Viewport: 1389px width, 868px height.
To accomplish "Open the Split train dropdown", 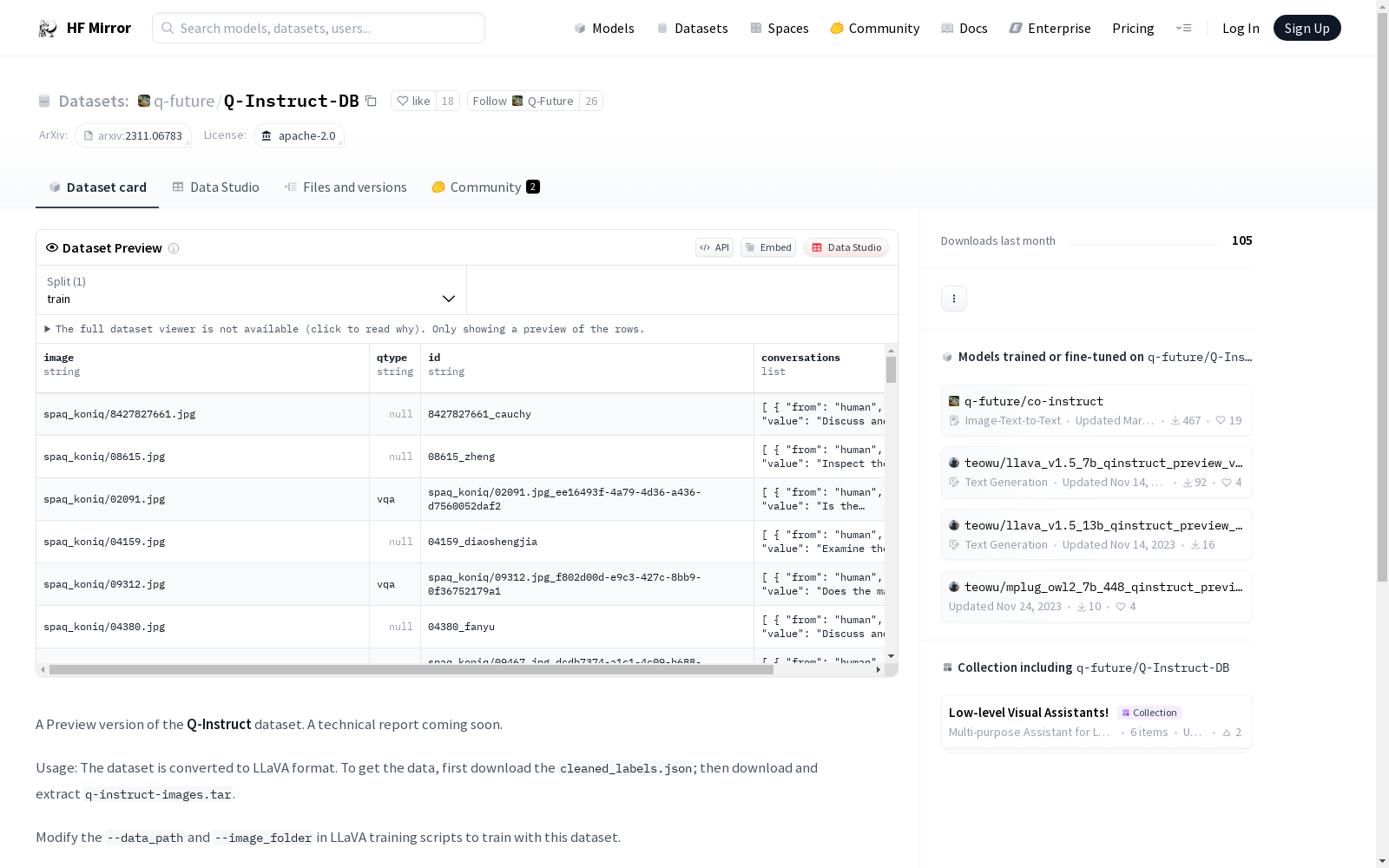I will (252, 290).
